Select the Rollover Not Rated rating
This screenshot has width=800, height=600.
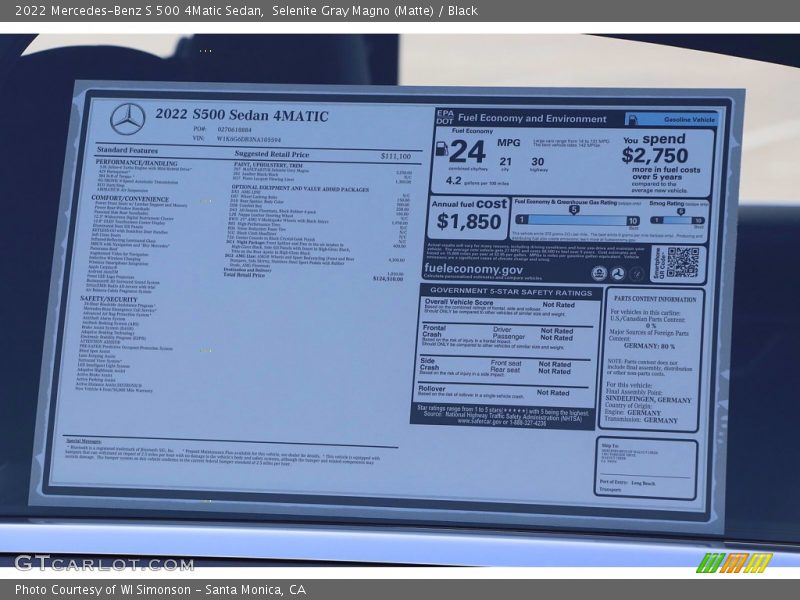click(x=555, y=392)
